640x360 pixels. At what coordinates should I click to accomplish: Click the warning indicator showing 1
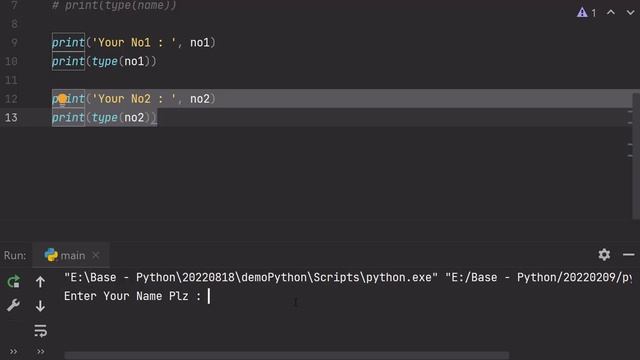click(587, 13)
